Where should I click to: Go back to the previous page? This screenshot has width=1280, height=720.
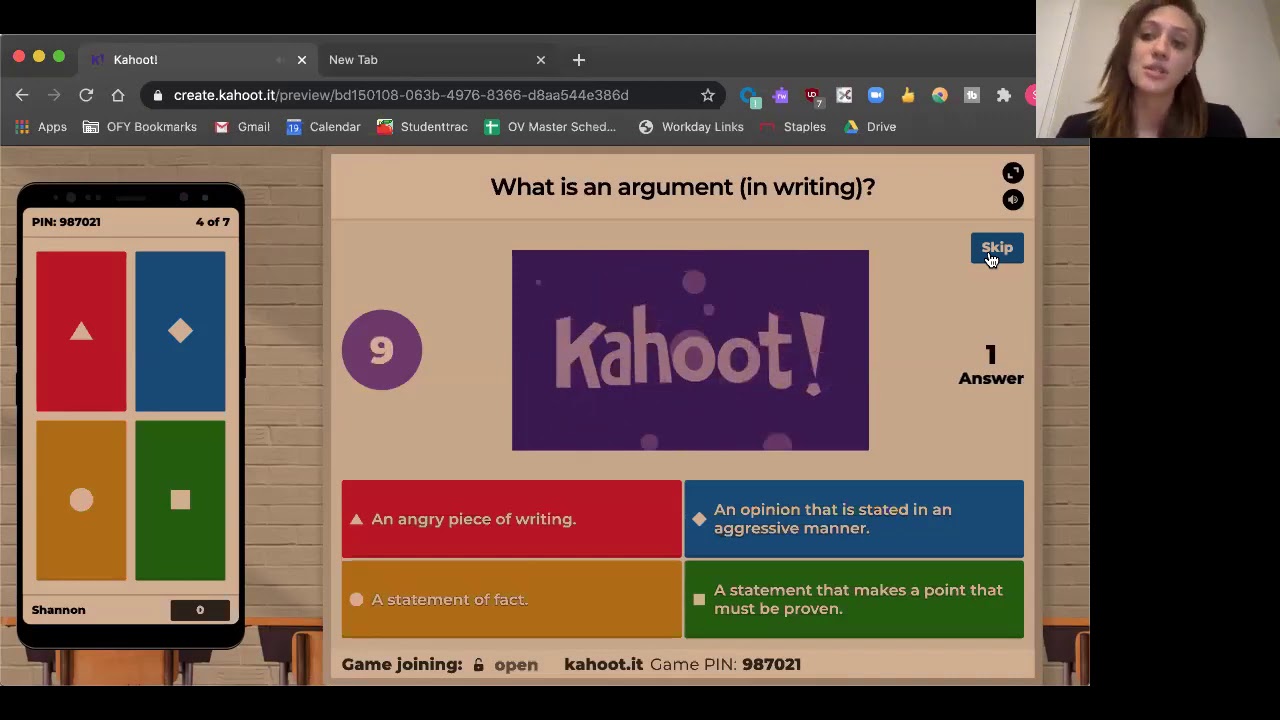pyautogui.click(x=22, y=95)
